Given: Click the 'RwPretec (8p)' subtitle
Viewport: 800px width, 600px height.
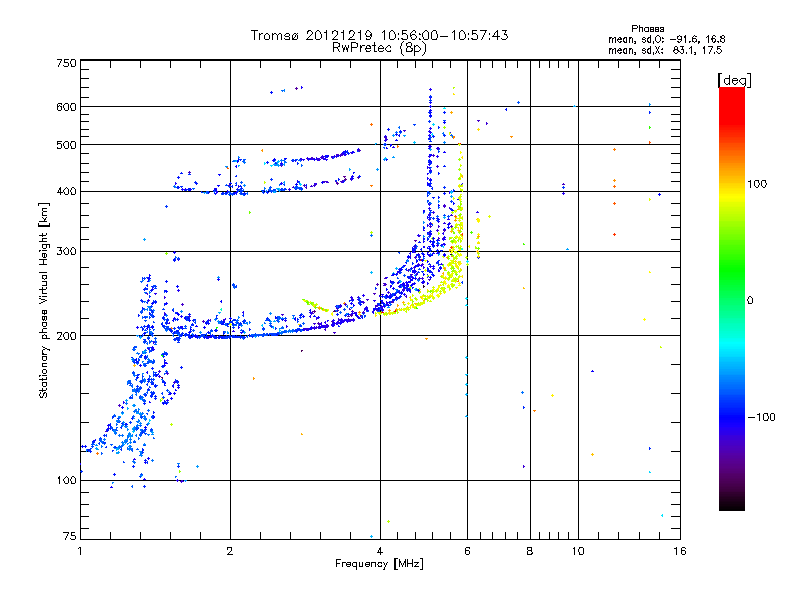Looking at the screenshot, I should coord(379,48).
